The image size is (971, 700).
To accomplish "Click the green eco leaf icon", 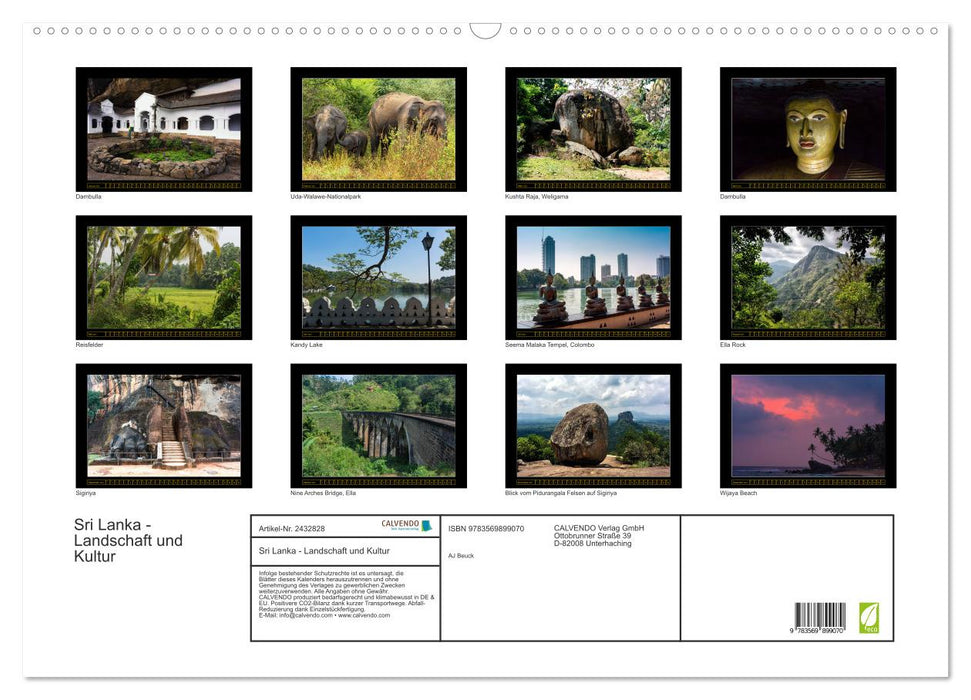I will (869, 618).
